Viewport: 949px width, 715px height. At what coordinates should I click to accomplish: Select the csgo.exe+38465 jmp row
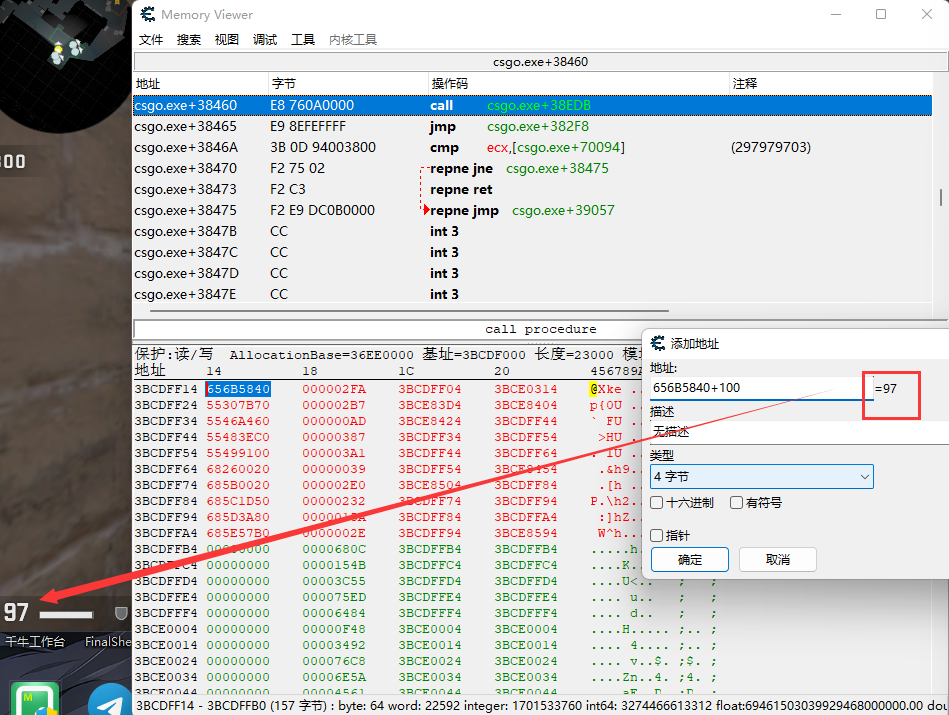click(533, 127)
